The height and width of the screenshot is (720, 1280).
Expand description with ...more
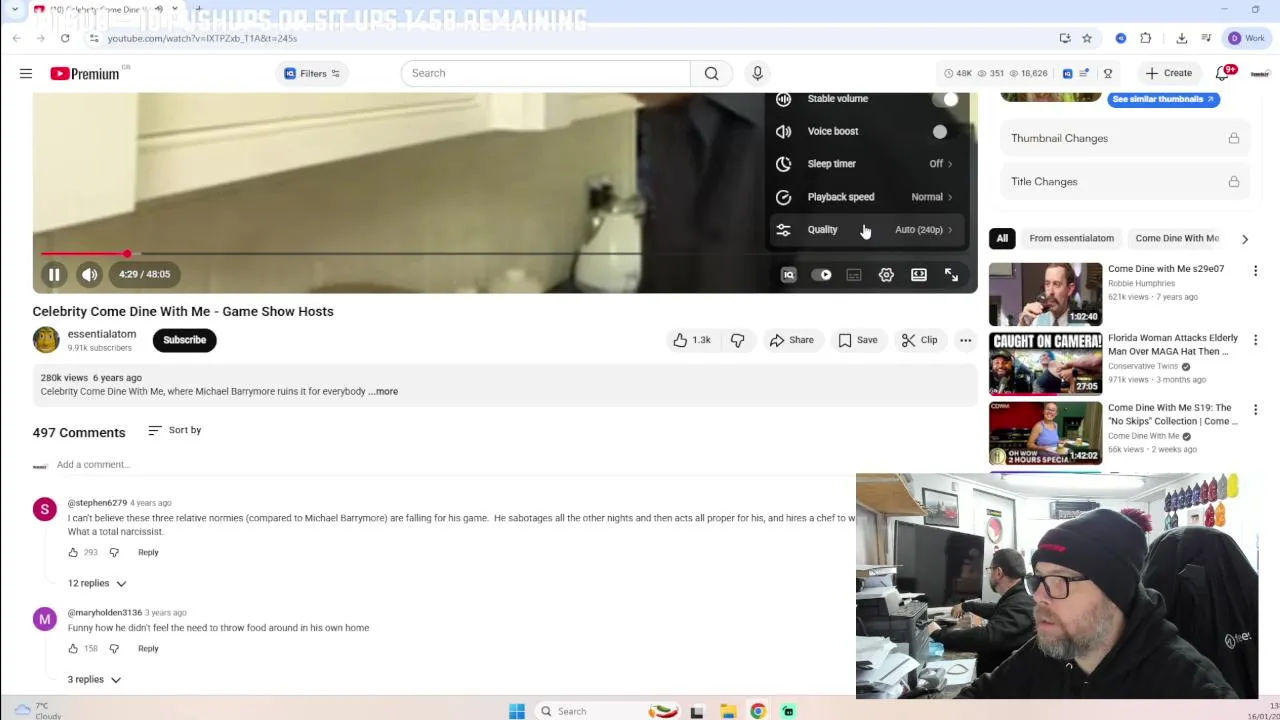(384, 392)
